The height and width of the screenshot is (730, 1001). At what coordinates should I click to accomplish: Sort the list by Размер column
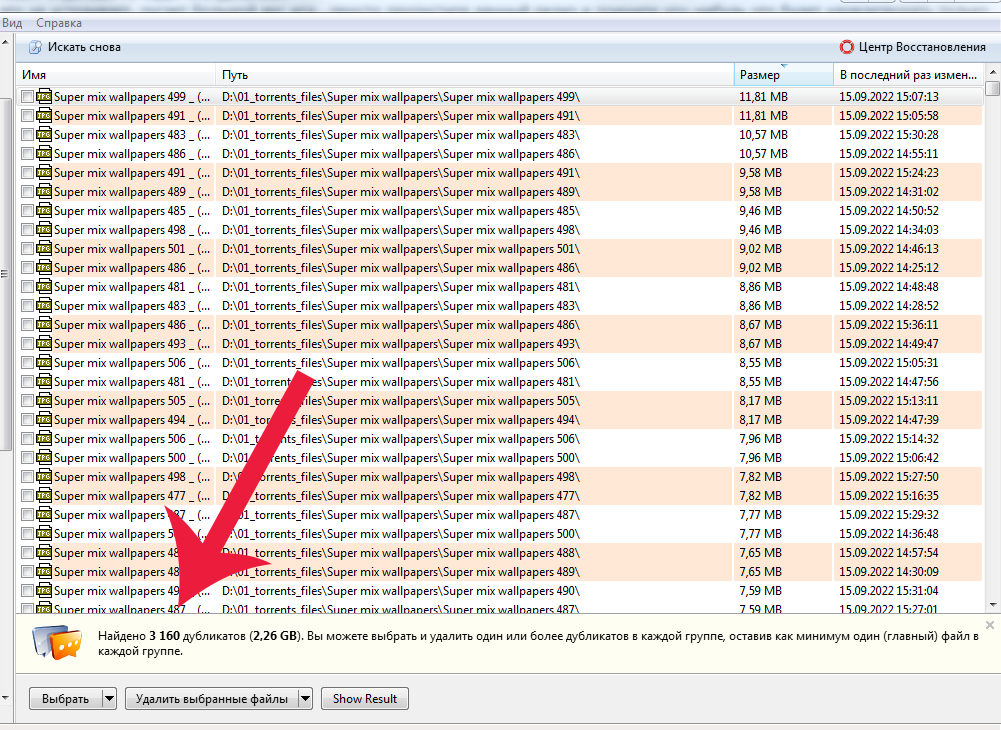click(x=782, y=75)
